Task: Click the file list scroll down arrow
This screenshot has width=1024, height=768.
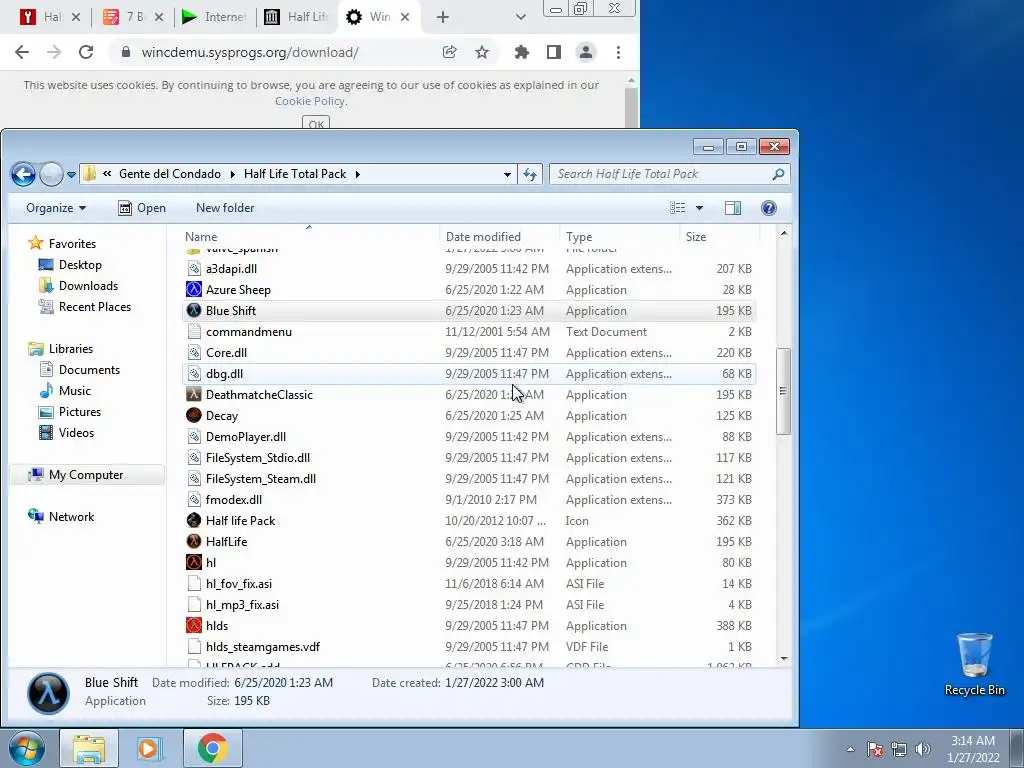Action: click(784, 659)
